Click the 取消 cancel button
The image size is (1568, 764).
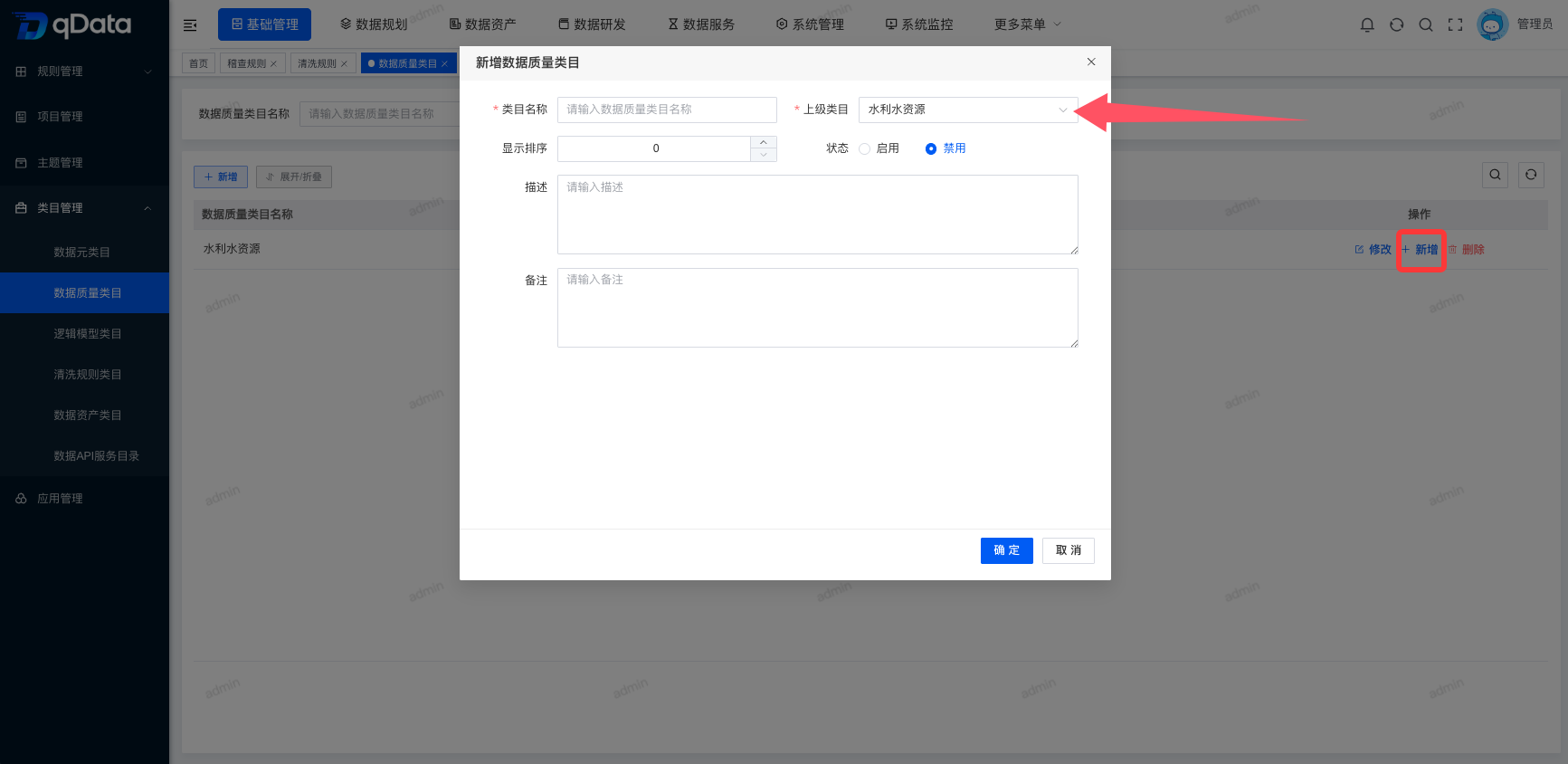1069,550
